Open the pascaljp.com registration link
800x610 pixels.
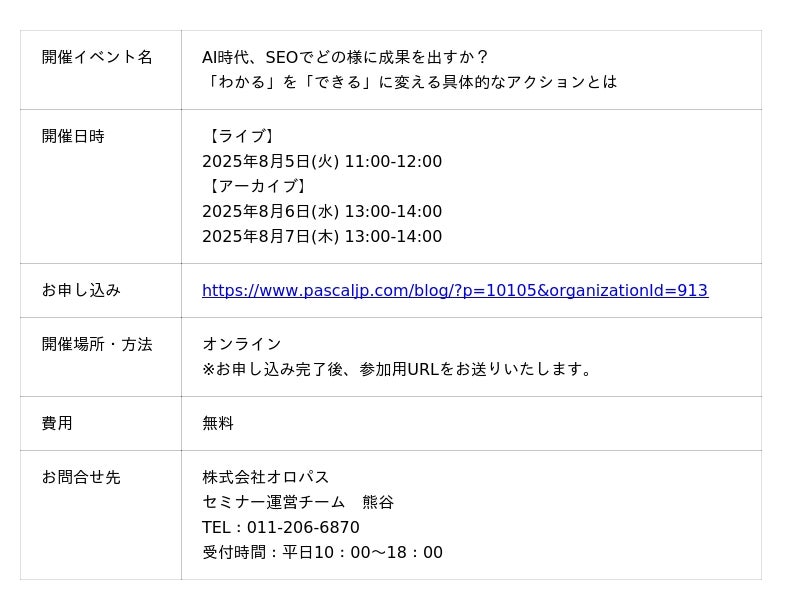click(455, 290)
